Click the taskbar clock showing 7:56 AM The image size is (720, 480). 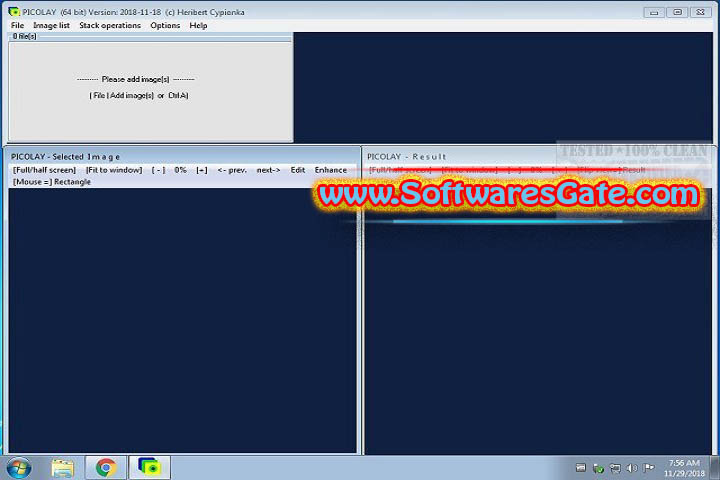pos(684,468)
